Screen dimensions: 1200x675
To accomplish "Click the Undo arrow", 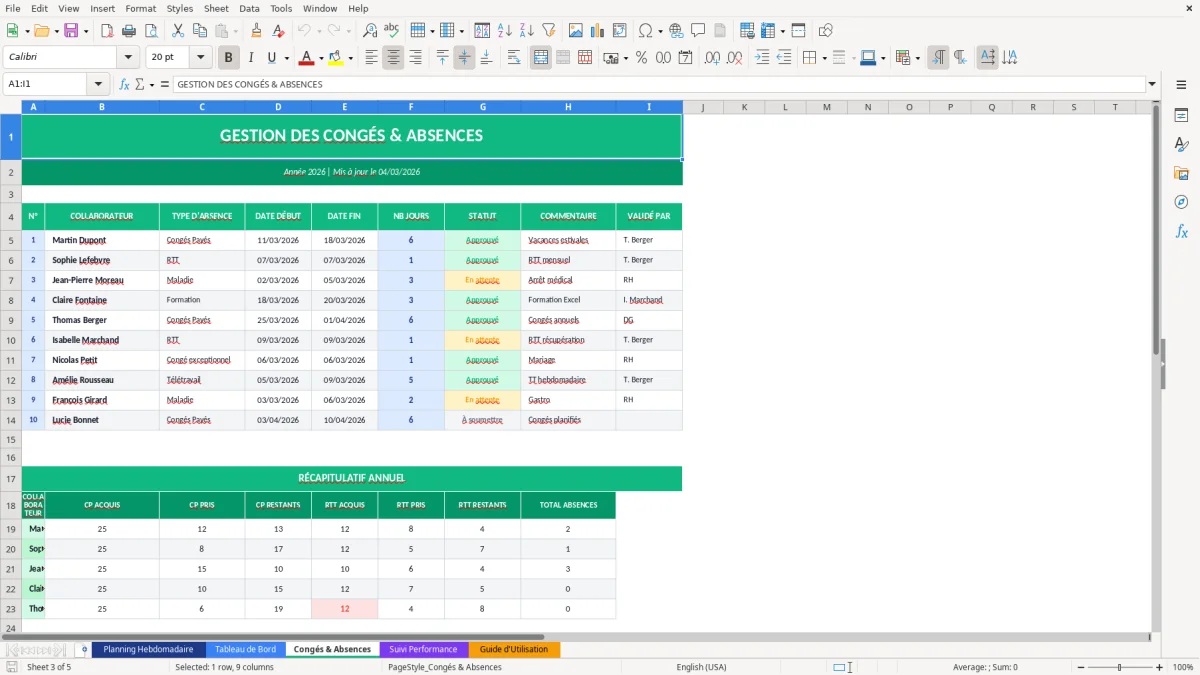I will 304,31.
